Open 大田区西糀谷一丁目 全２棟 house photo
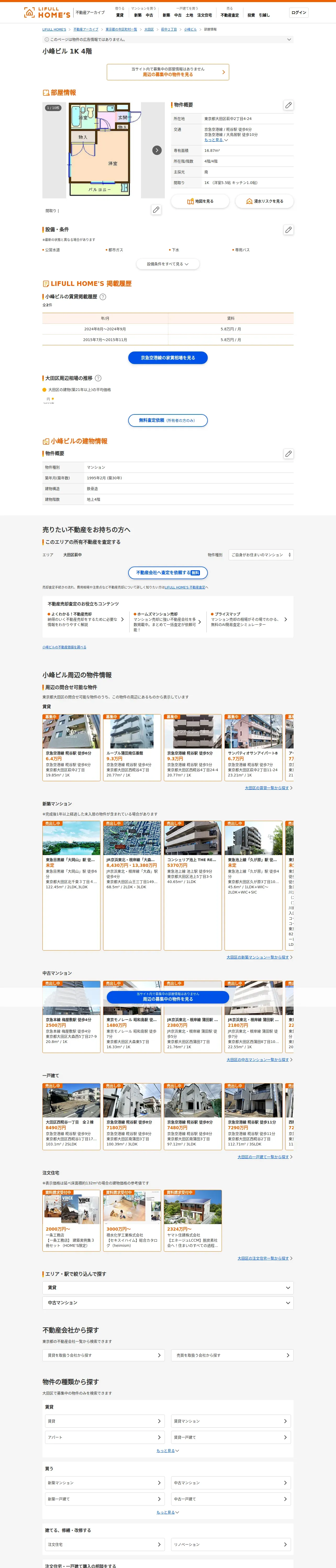The image size is (336, 1568). pos(71,1100)
